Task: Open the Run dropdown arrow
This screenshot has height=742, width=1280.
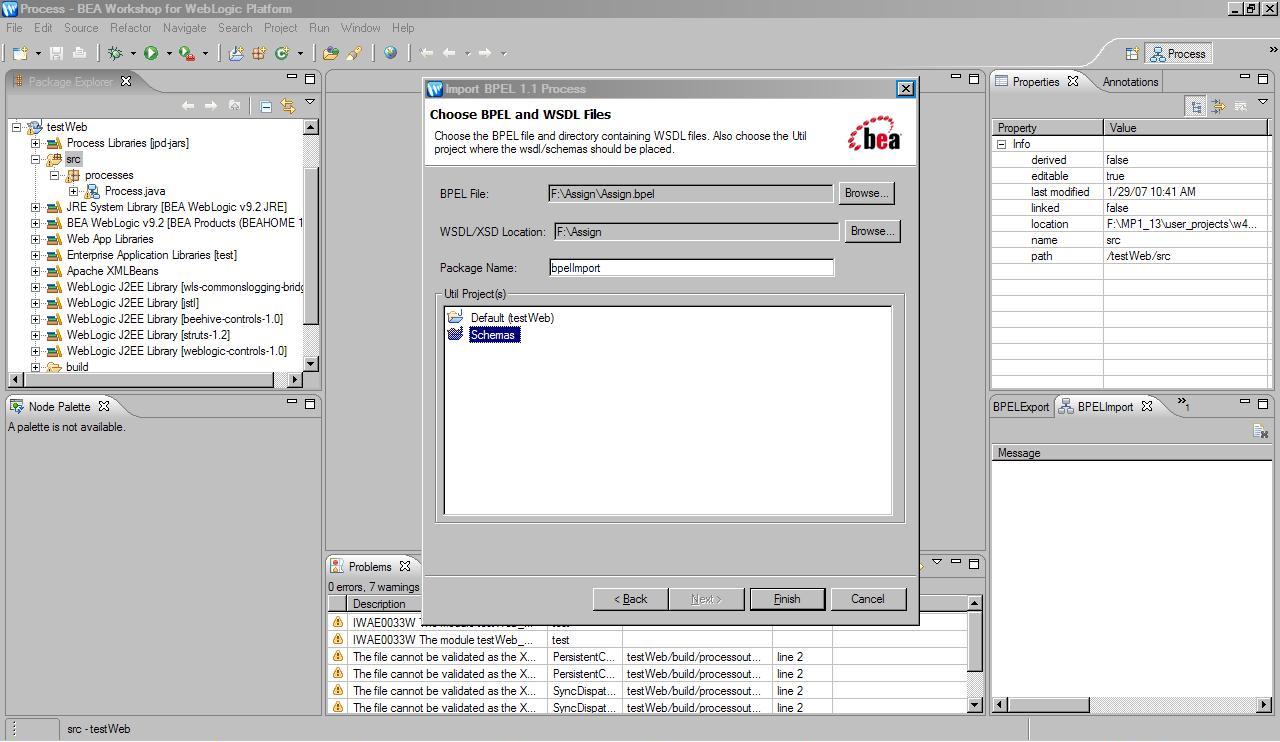Action: click(x=169, y=53)
